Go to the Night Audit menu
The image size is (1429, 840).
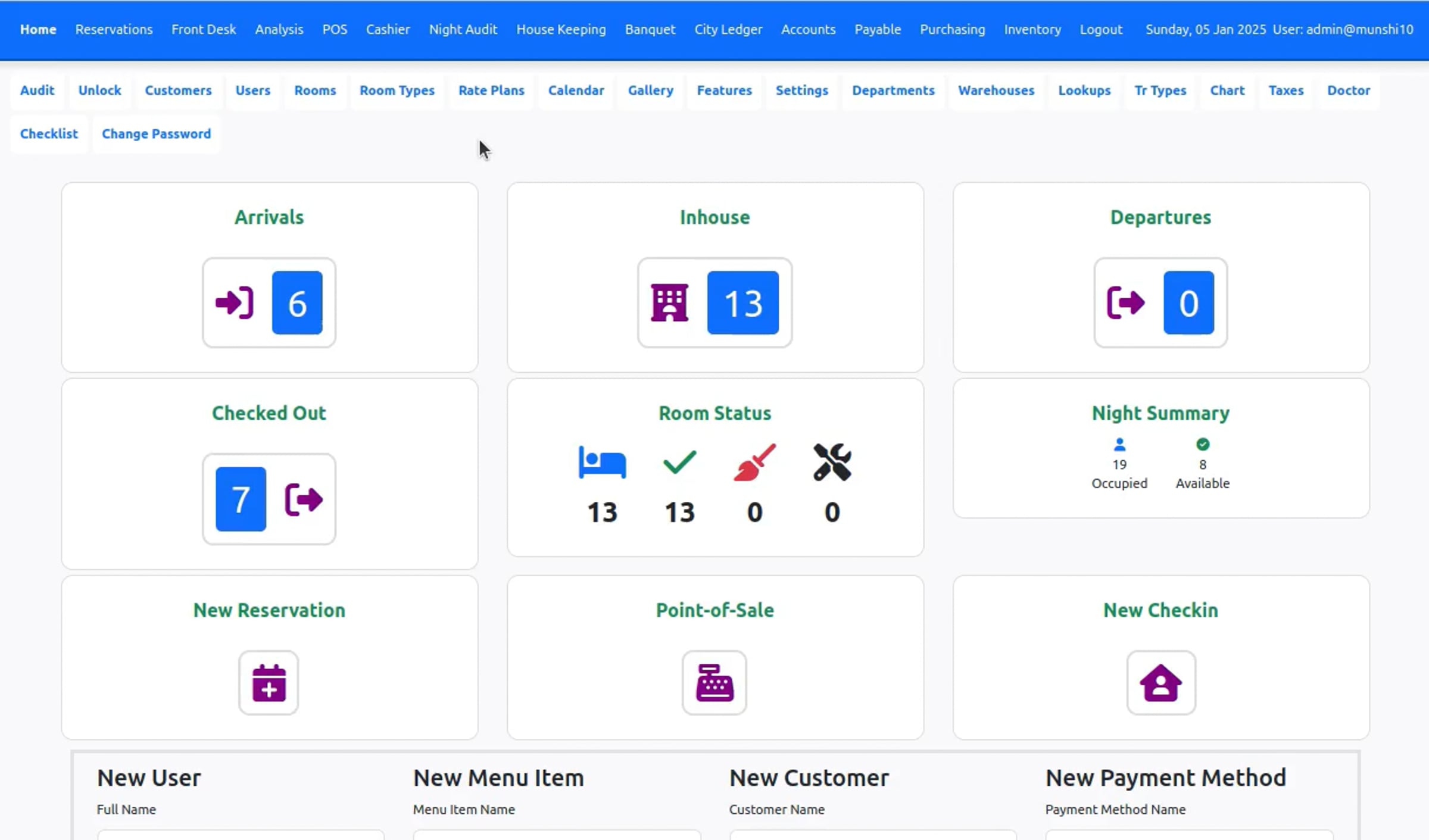click(x=463, y=29)
